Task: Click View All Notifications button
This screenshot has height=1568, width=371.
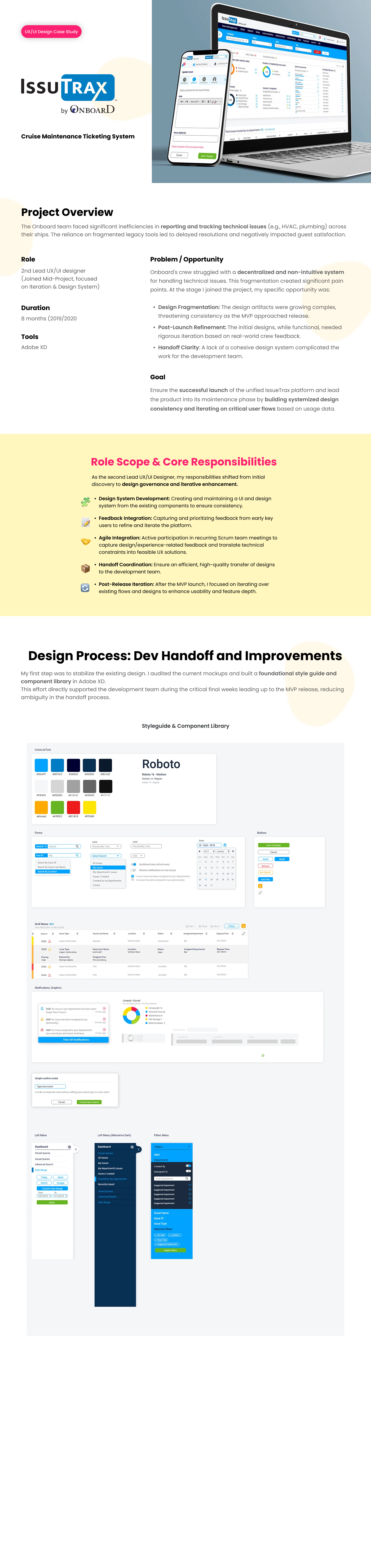Action: (74, 1040)
